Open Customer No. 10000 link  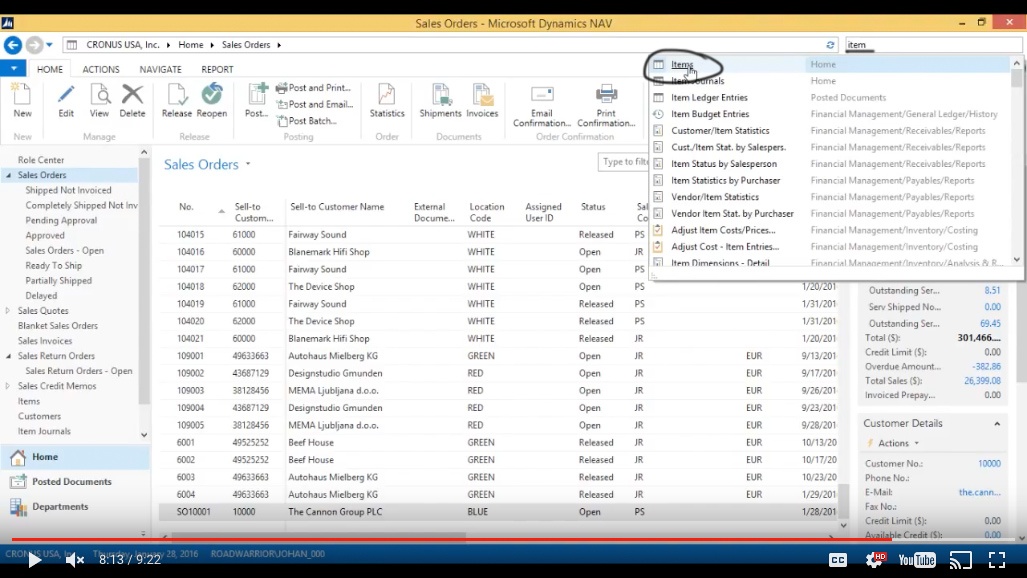(x=989, y=463)
